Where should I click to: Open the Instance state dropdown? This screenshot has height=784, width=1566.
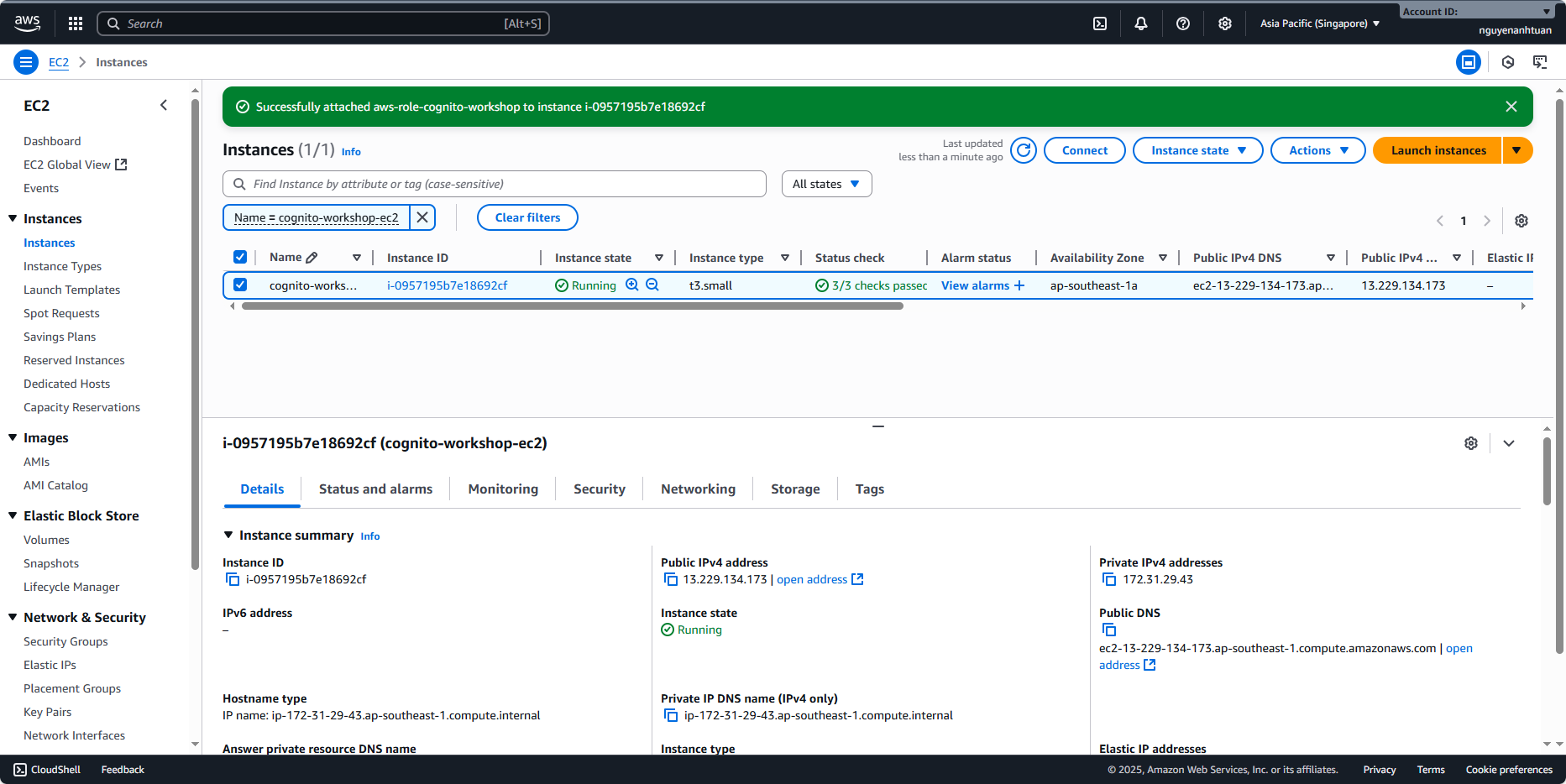(x=1197, y=151)
